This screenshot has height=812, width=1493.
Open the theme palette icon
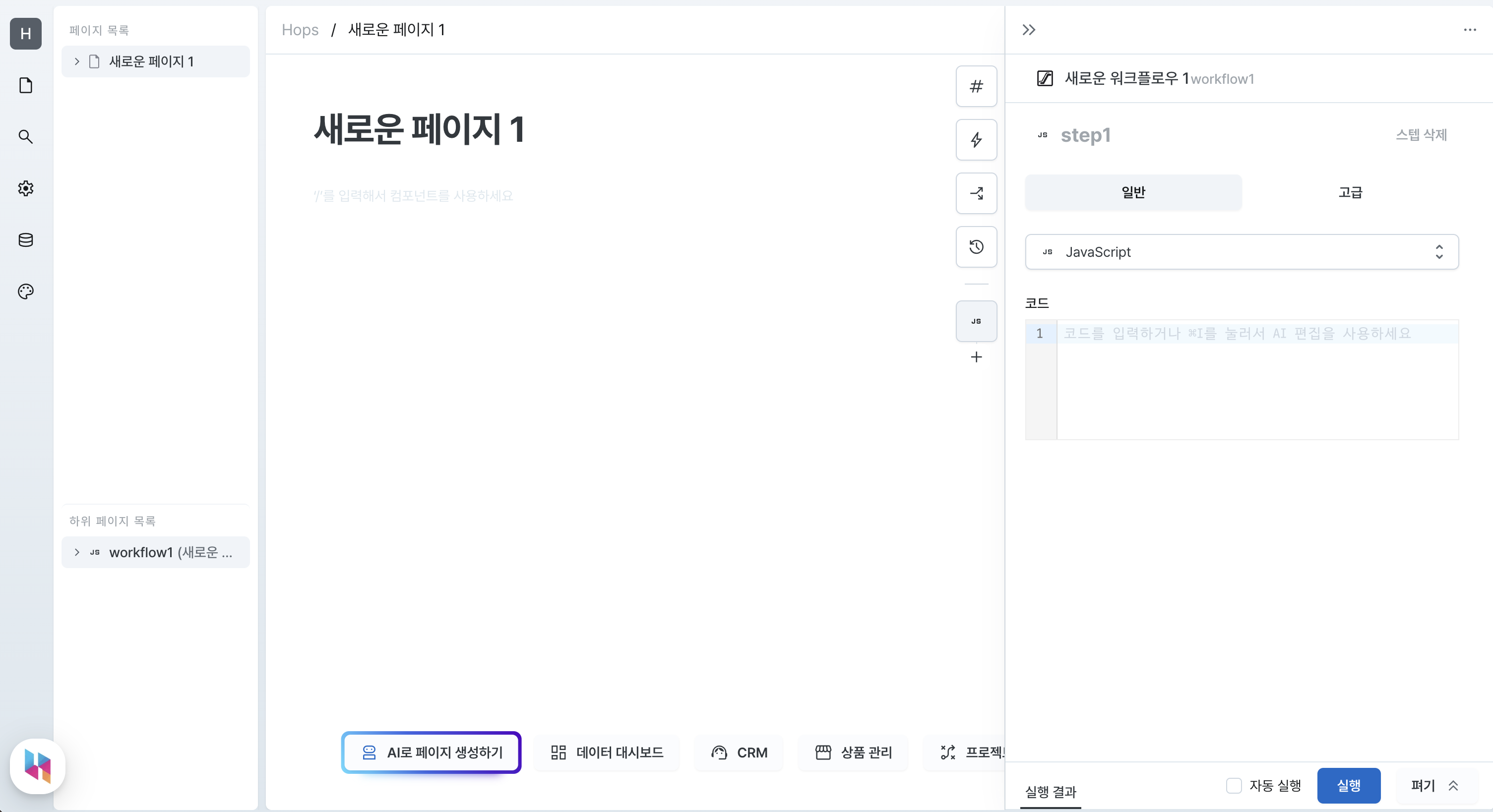25,291
